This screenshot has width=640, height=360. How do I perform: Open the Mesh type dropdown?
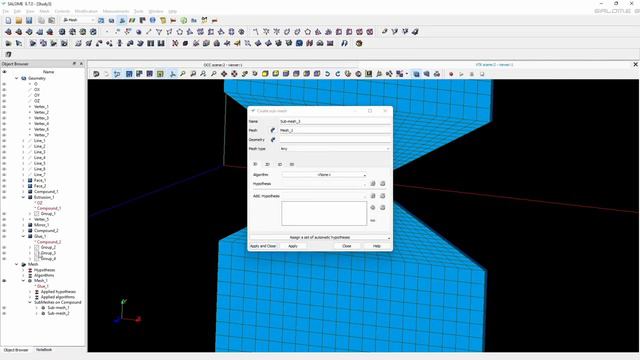pyautogui.click(x=335, y=149)
